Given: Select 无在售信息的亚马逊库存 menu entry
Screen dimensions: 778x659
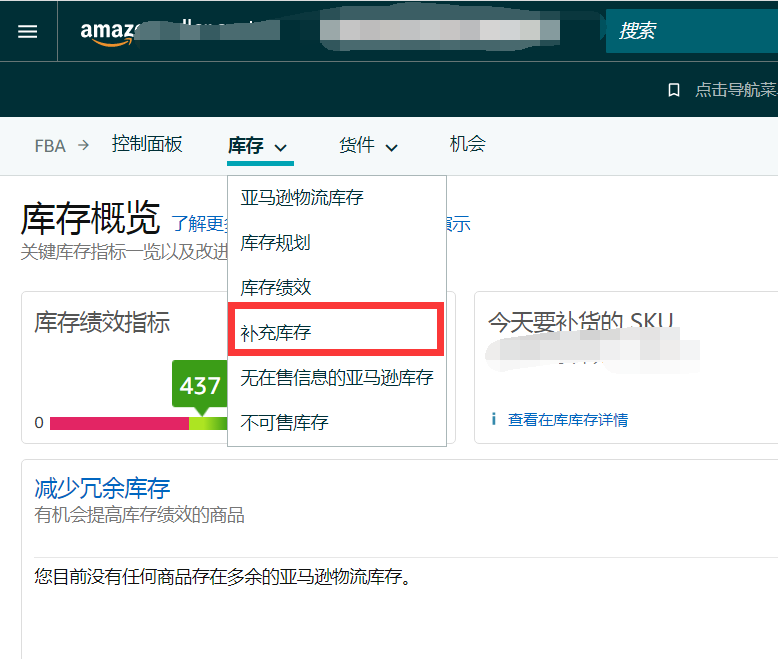Looking at the screenshot, I should [337, 378].
